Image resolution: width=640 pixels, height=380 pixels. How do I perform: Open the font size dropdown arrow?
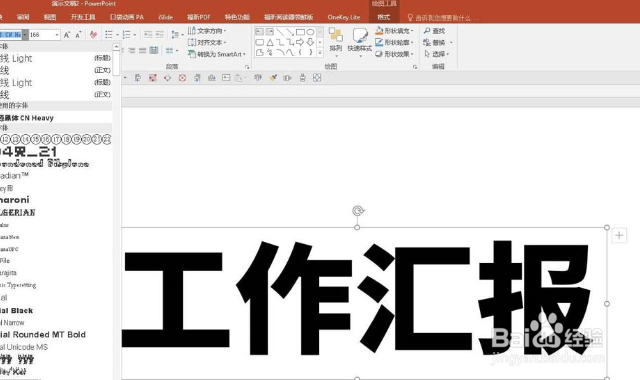[57, 35]
